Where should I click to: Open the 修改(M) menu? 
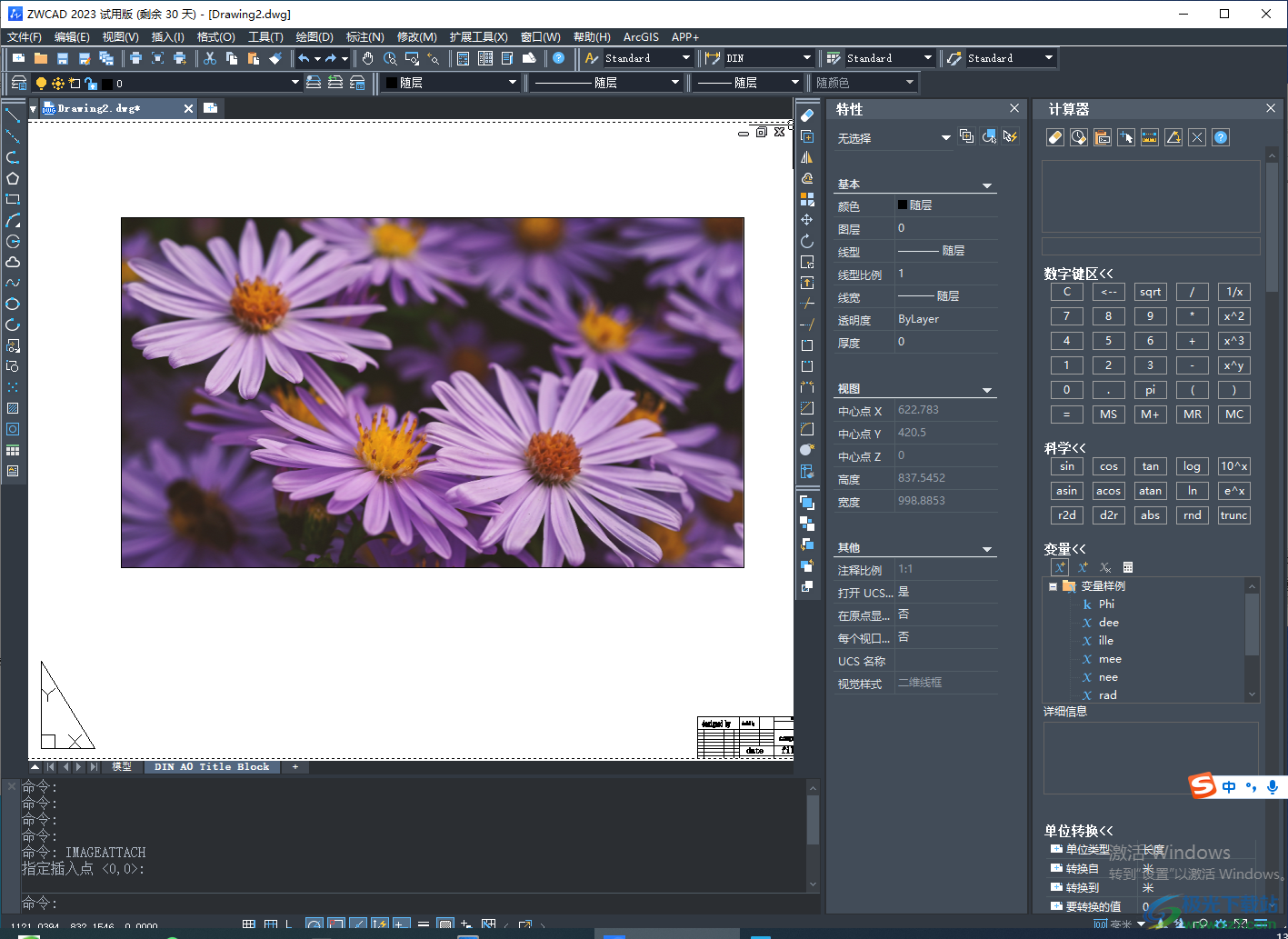[417, 37]
